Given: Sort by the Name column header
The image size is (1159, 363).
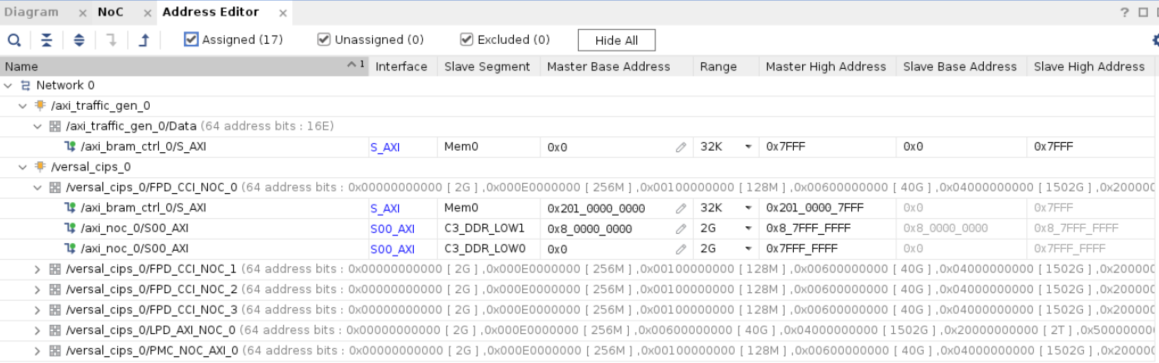Looking at the screenshot, I should (184, 67).
